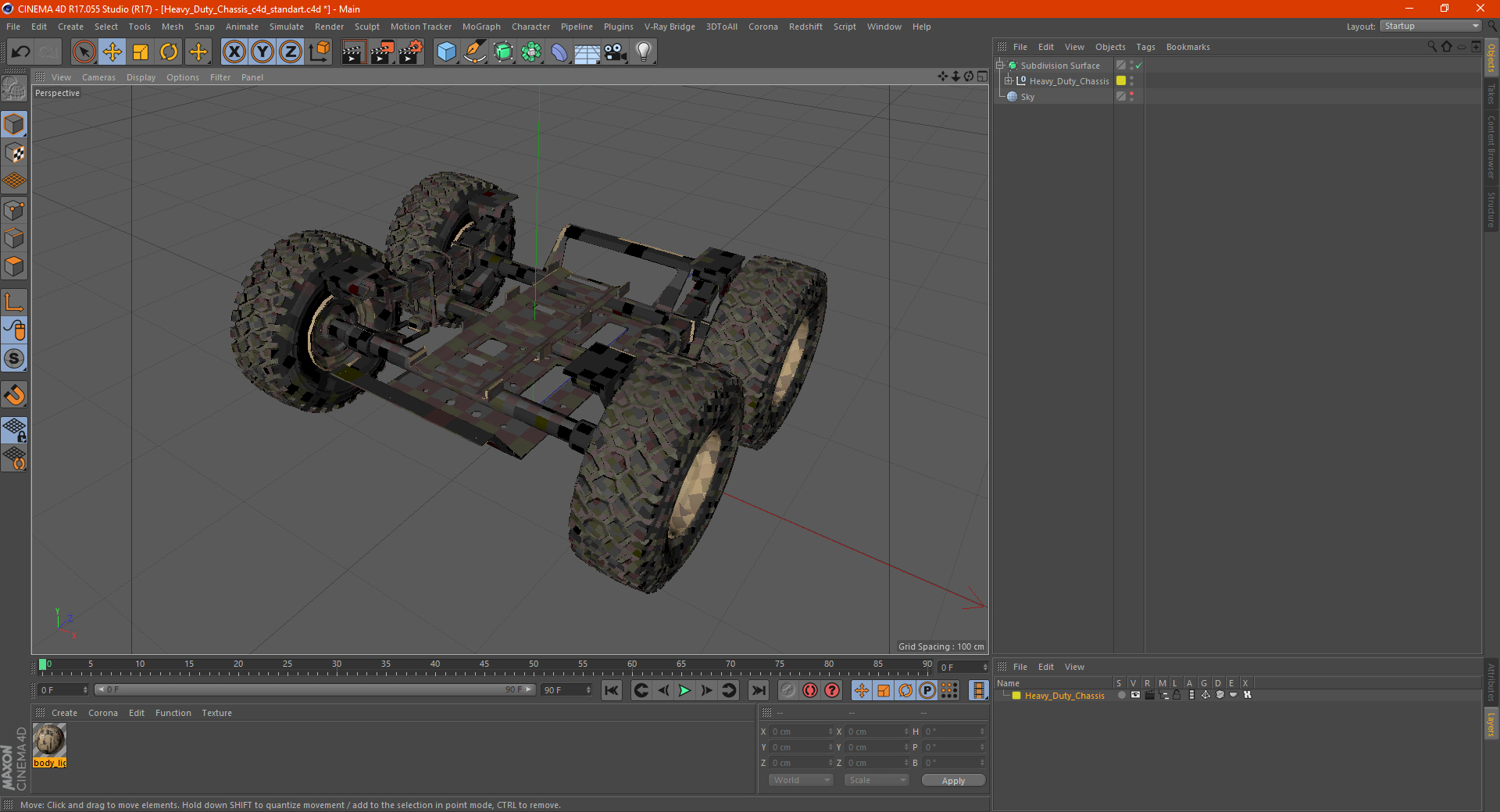Open Object Manager Bookmarks menu

[x=1187, y=47]
